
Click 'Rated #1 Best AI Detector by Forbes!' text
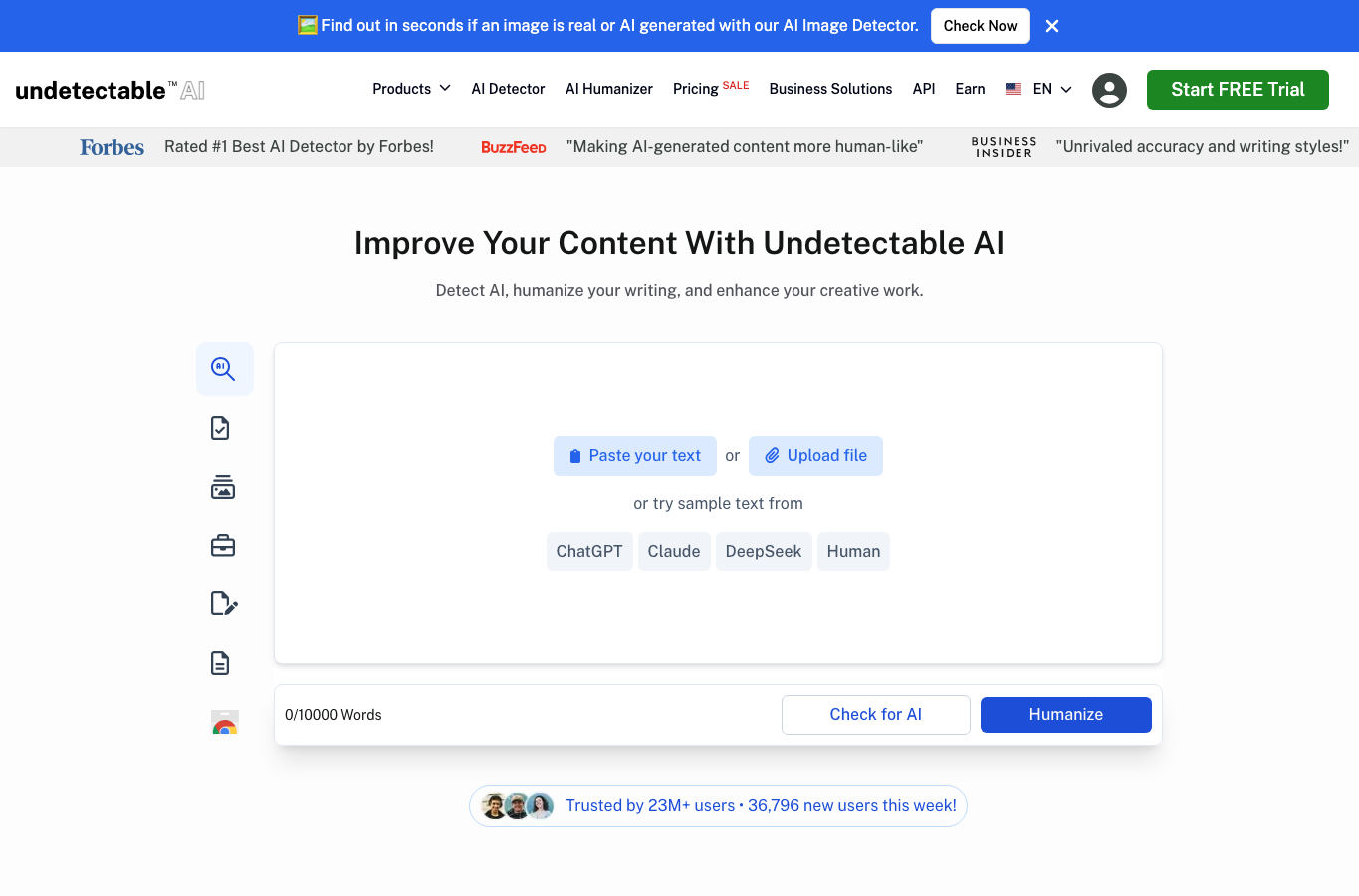tap(299, 147)
